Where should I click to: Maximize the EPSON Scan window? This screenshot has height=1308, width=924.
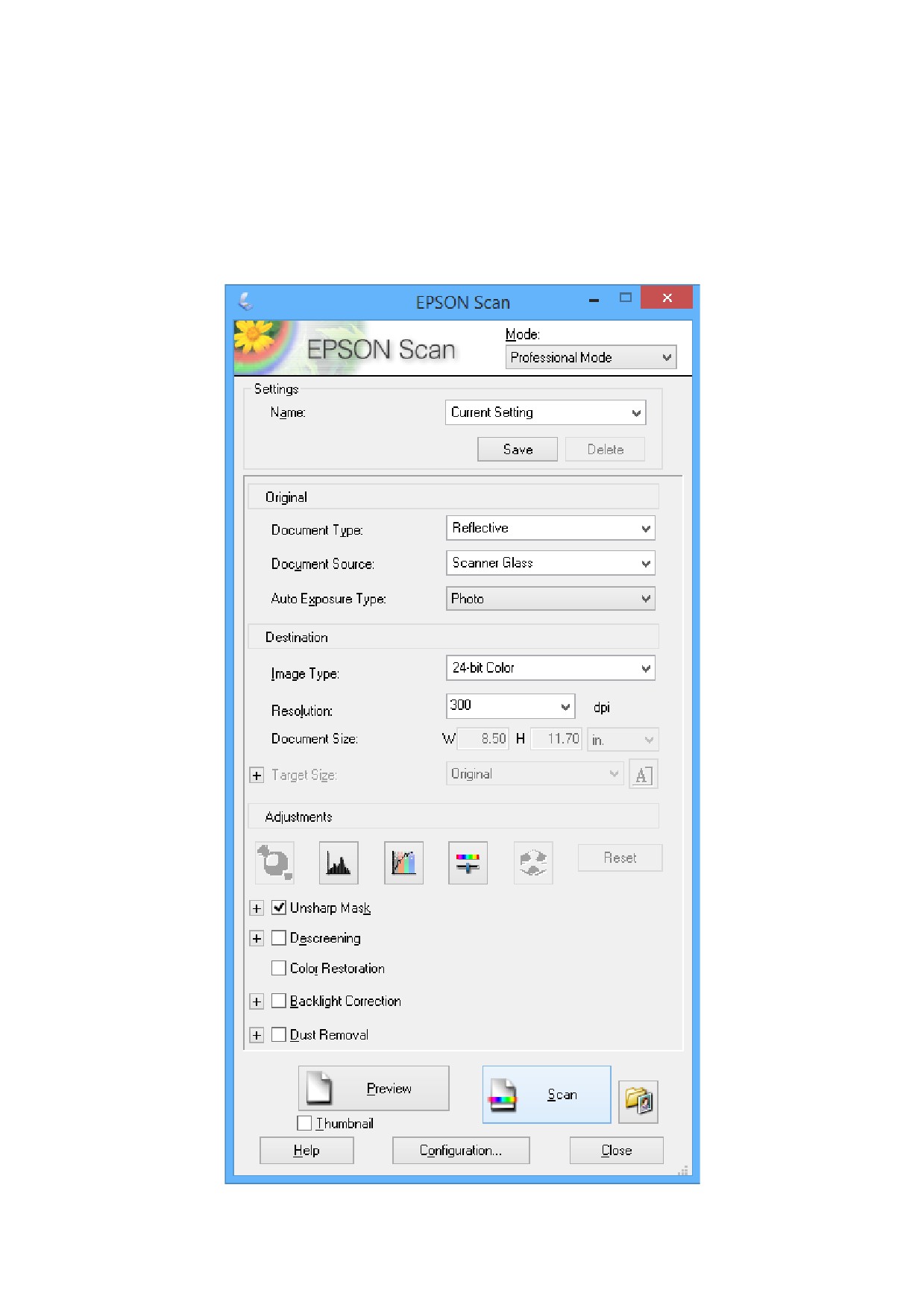[x=626, y=298]
